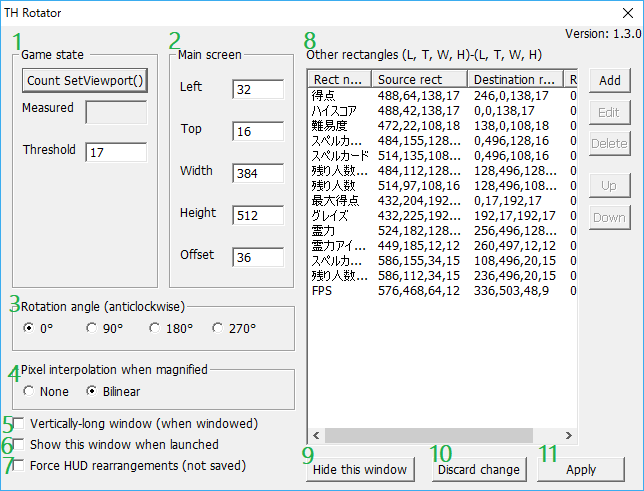Click scroll-left arrow of rectangle list

[316, 435]
